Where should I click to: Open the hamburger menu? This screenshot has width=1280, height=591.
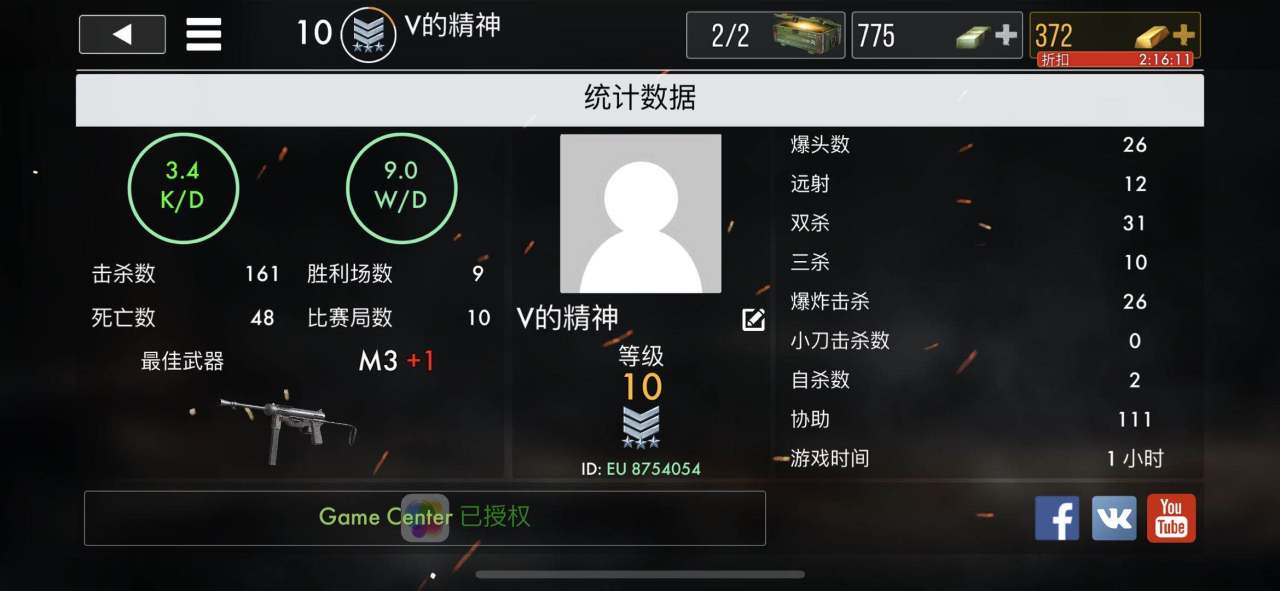(203, 35)
